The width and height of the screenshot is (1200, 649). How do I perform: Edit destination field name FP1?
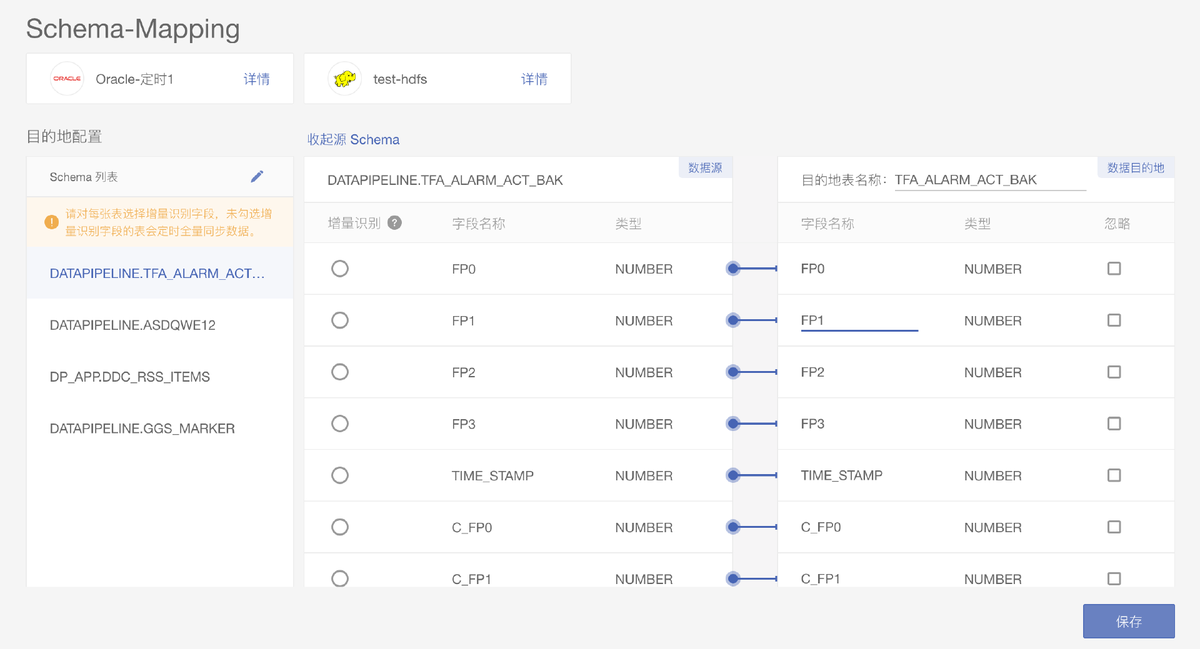pyautogui.click(x=859, y=320)
